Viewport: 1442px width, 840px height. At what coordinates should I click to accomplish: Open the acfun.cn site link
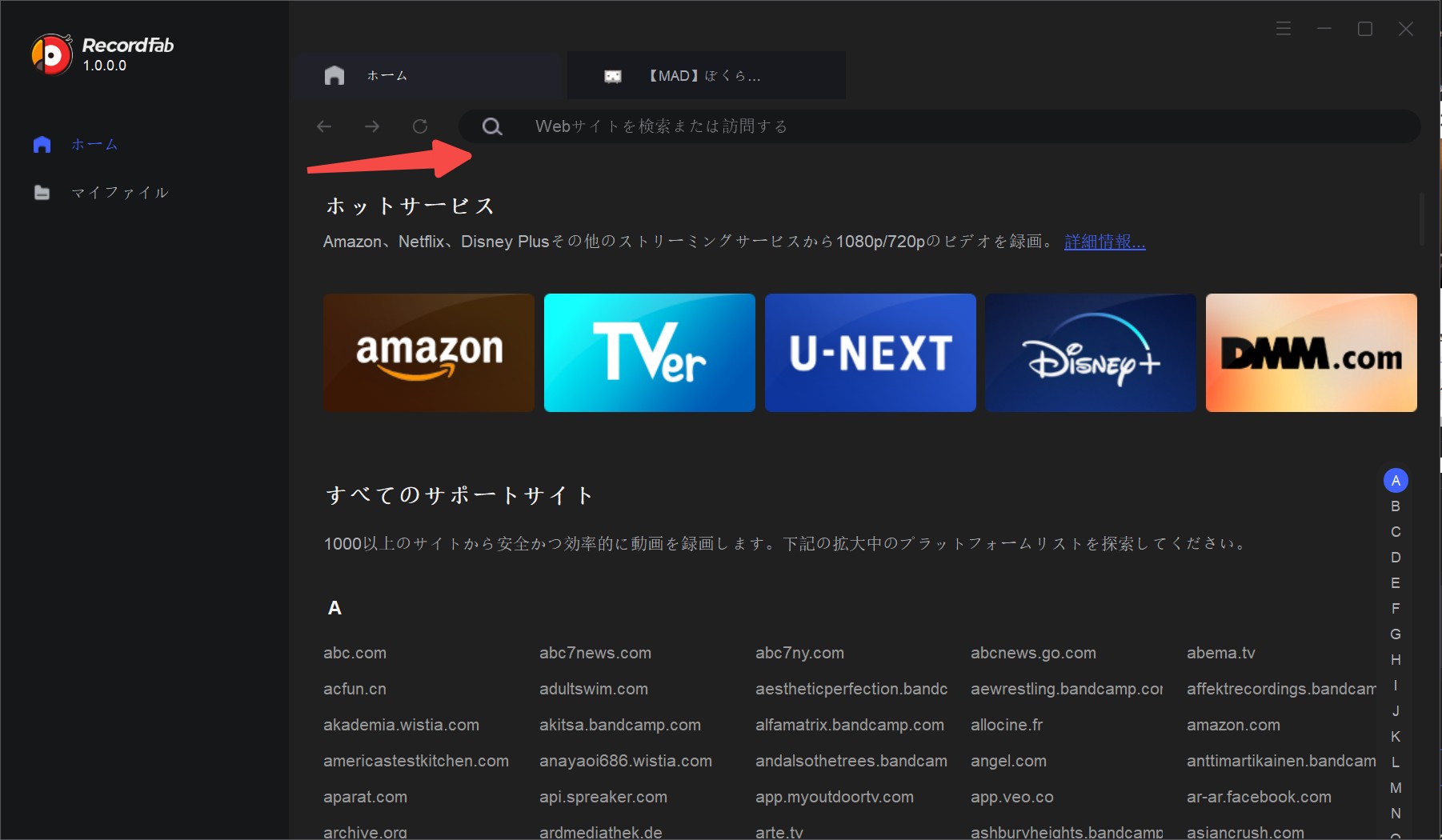(354, 689)
